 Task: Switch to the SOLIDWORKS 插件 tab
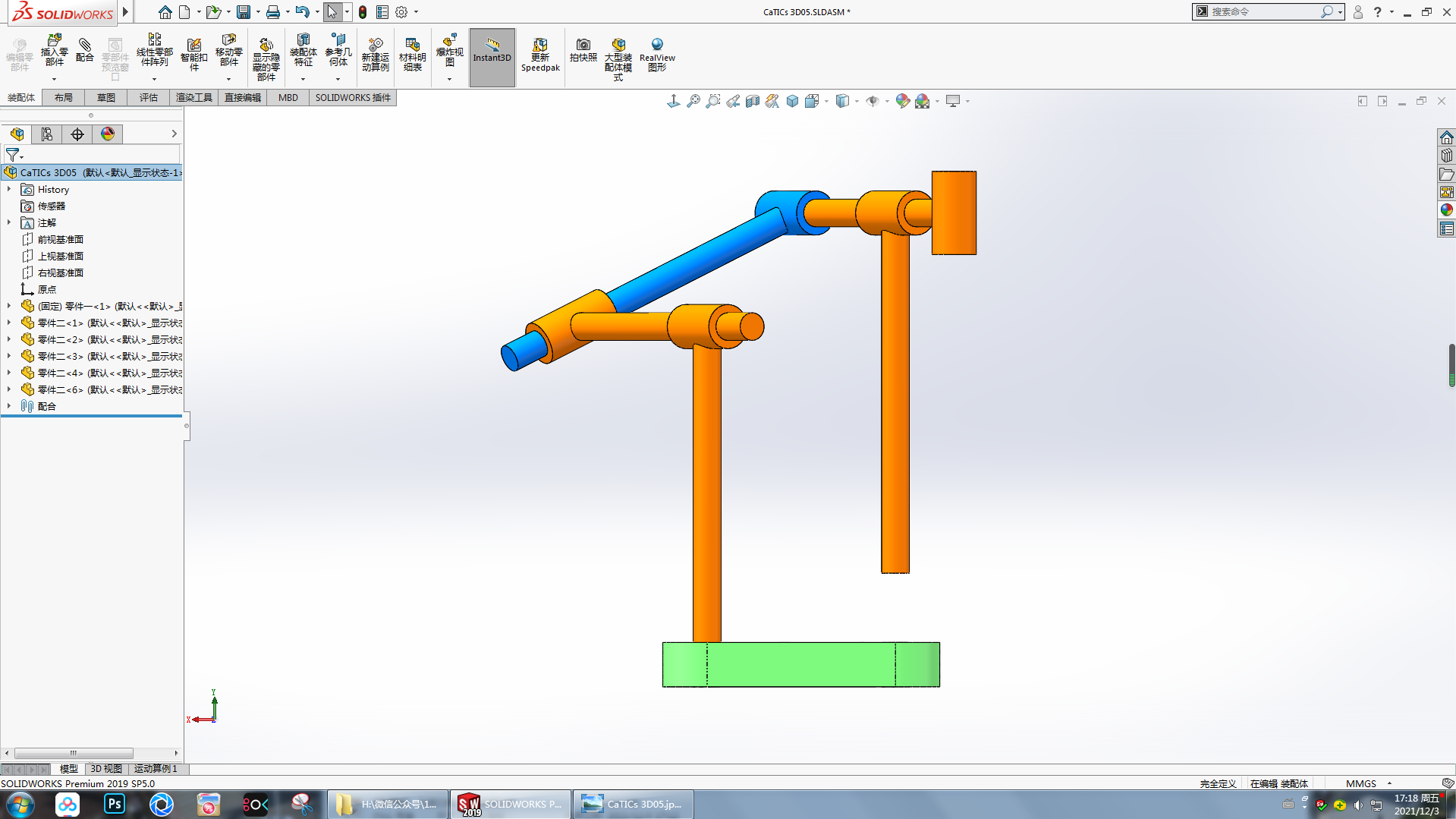point(353,97)
